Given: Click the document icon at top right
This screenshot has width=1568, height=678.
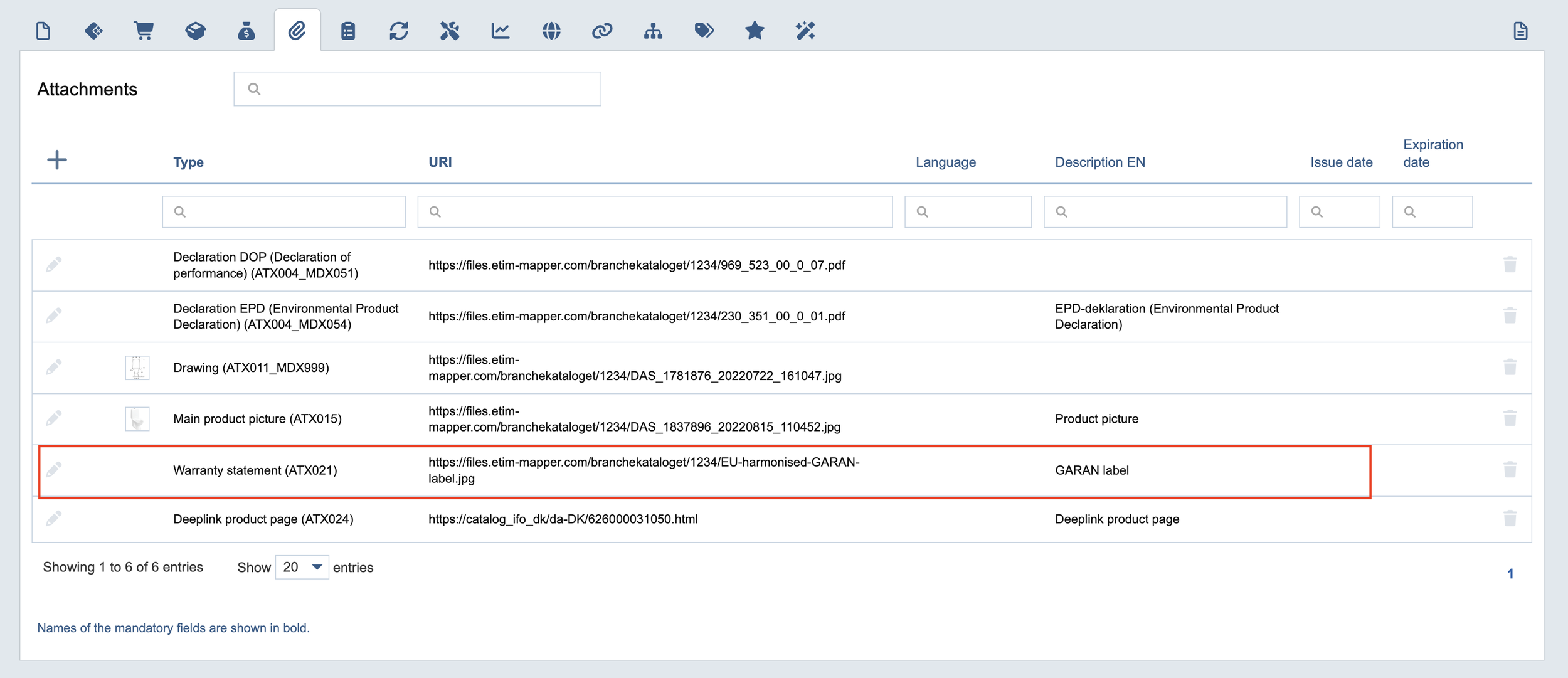Looking at the screenshot, I should point(1520,31).
